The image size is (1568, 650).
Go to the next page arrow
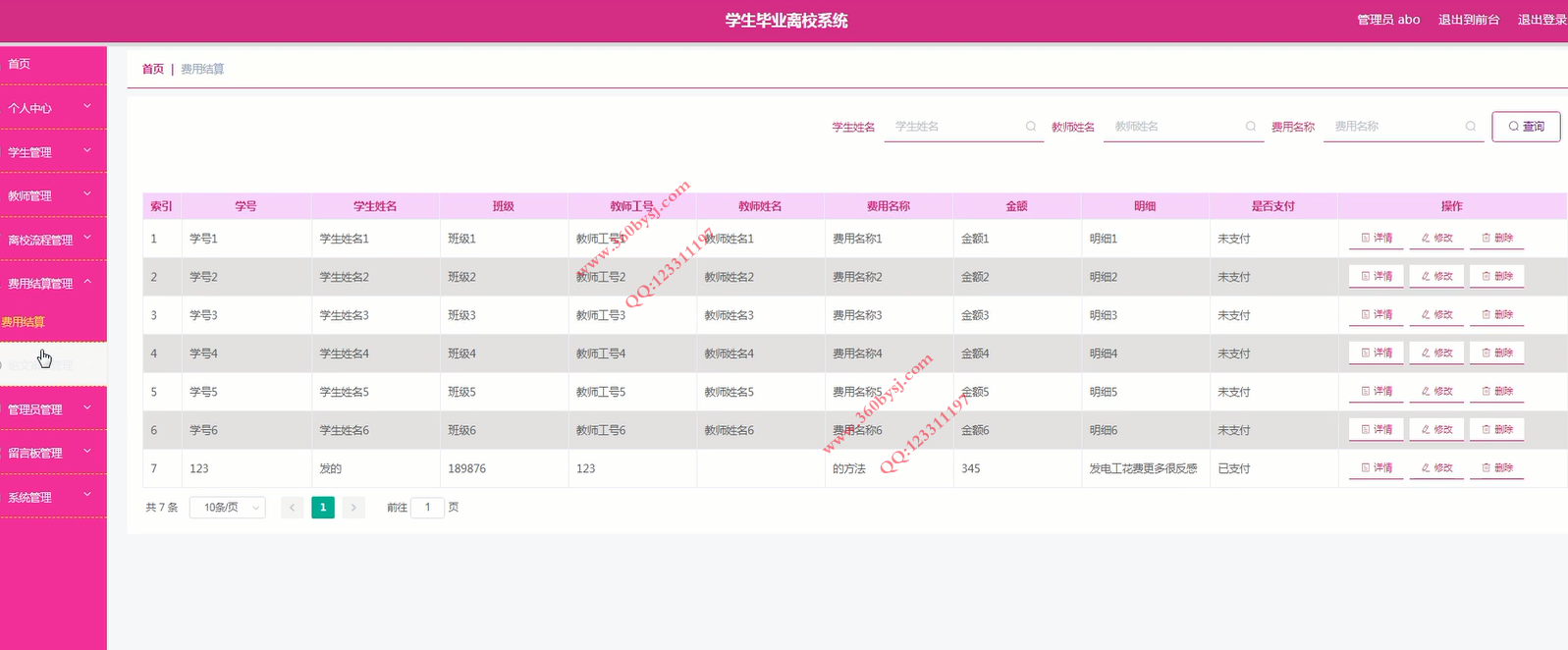tap(353, 508)
